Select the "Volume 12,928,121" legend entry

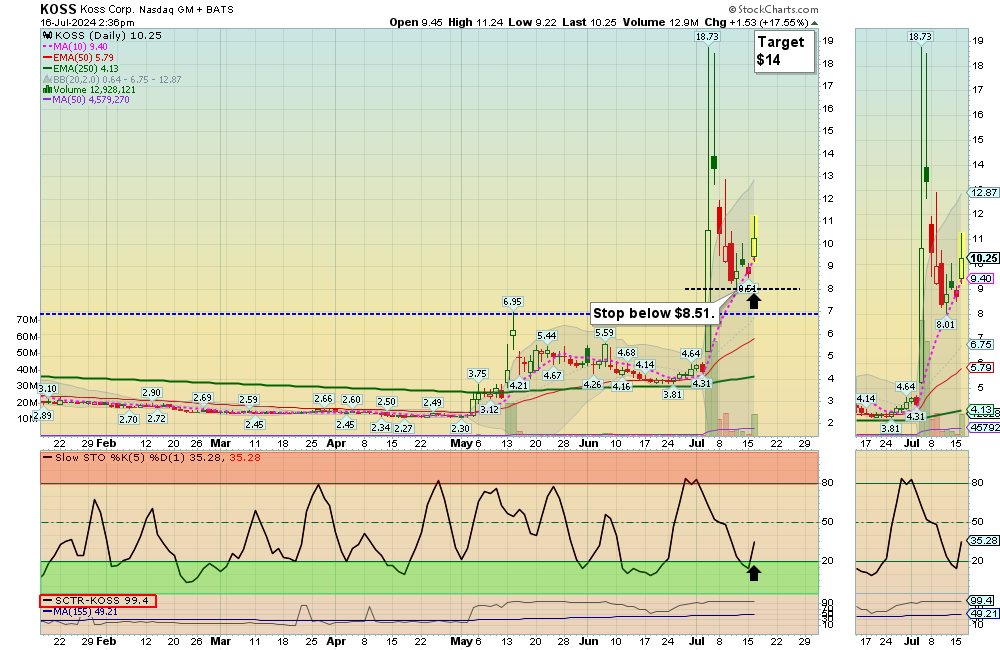tap(89, 90)
